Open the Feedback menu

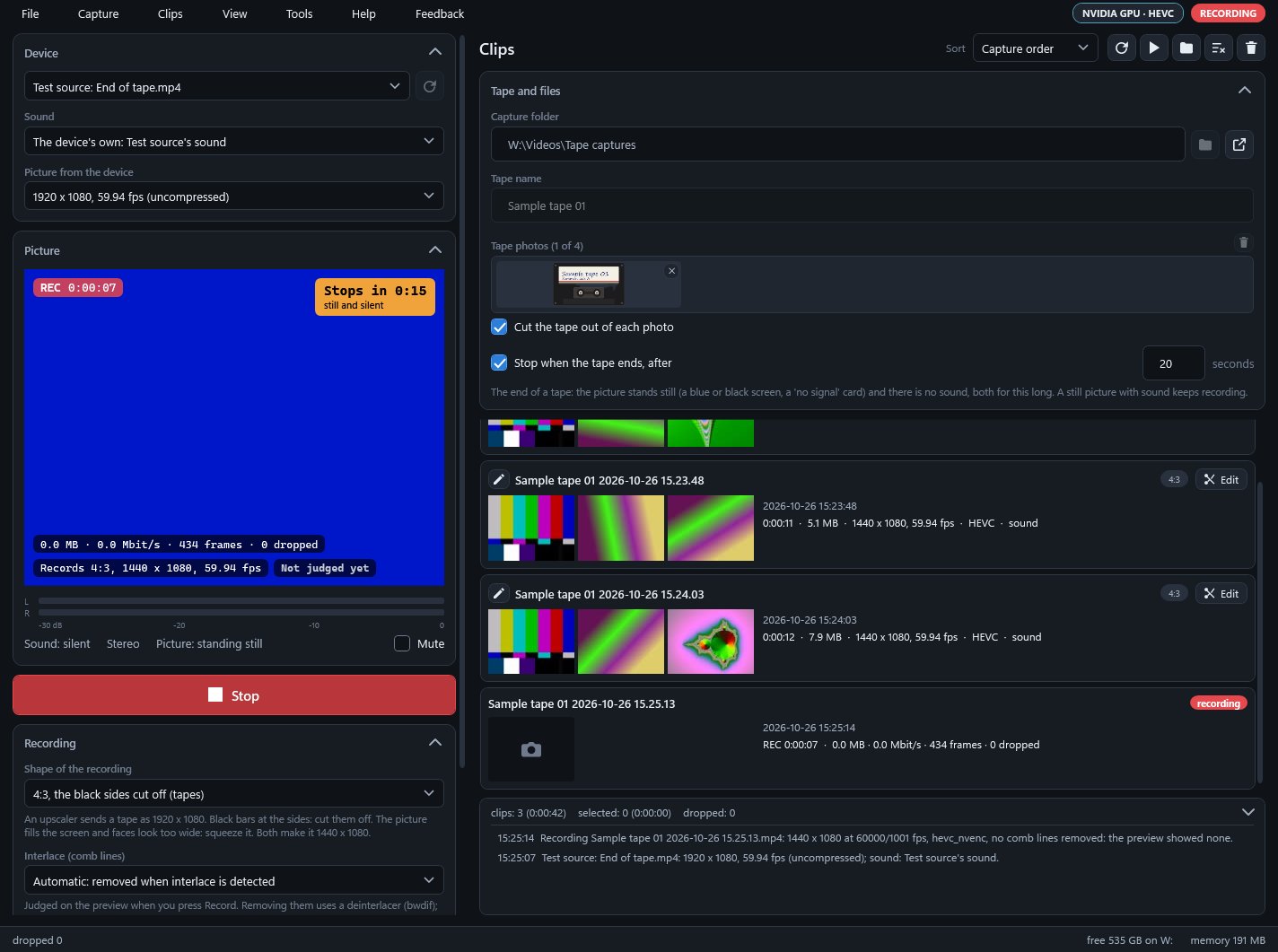(440, 13)
